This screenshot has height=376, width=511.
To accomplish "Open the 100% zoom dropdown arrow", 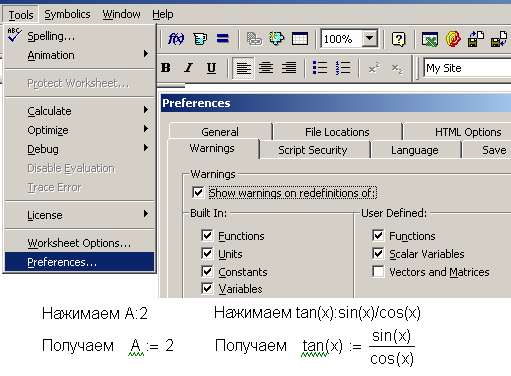I will (x=369, y=38).
